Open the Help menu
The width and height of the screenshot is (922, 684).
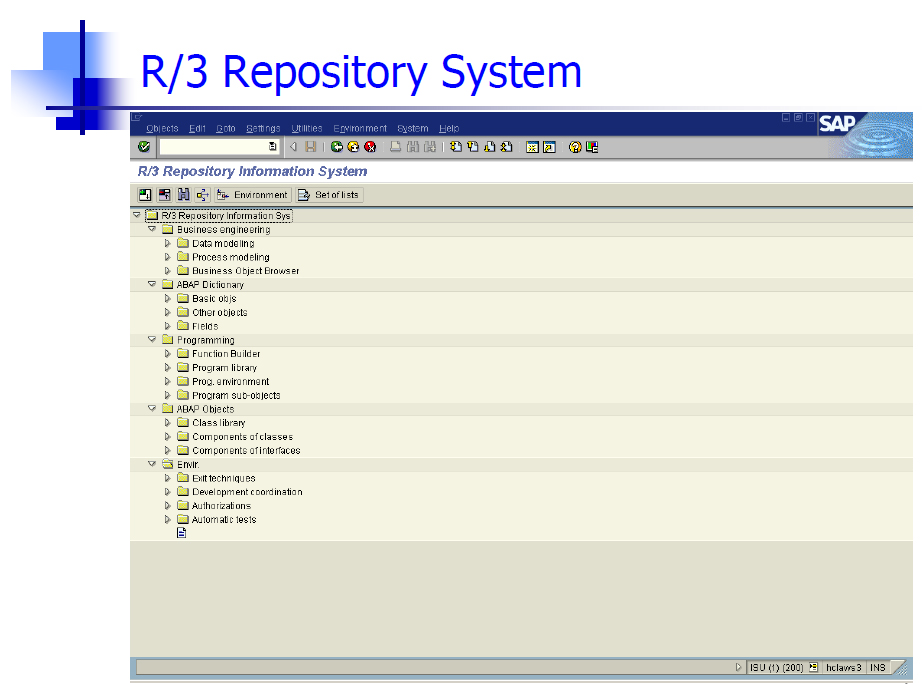449,128
